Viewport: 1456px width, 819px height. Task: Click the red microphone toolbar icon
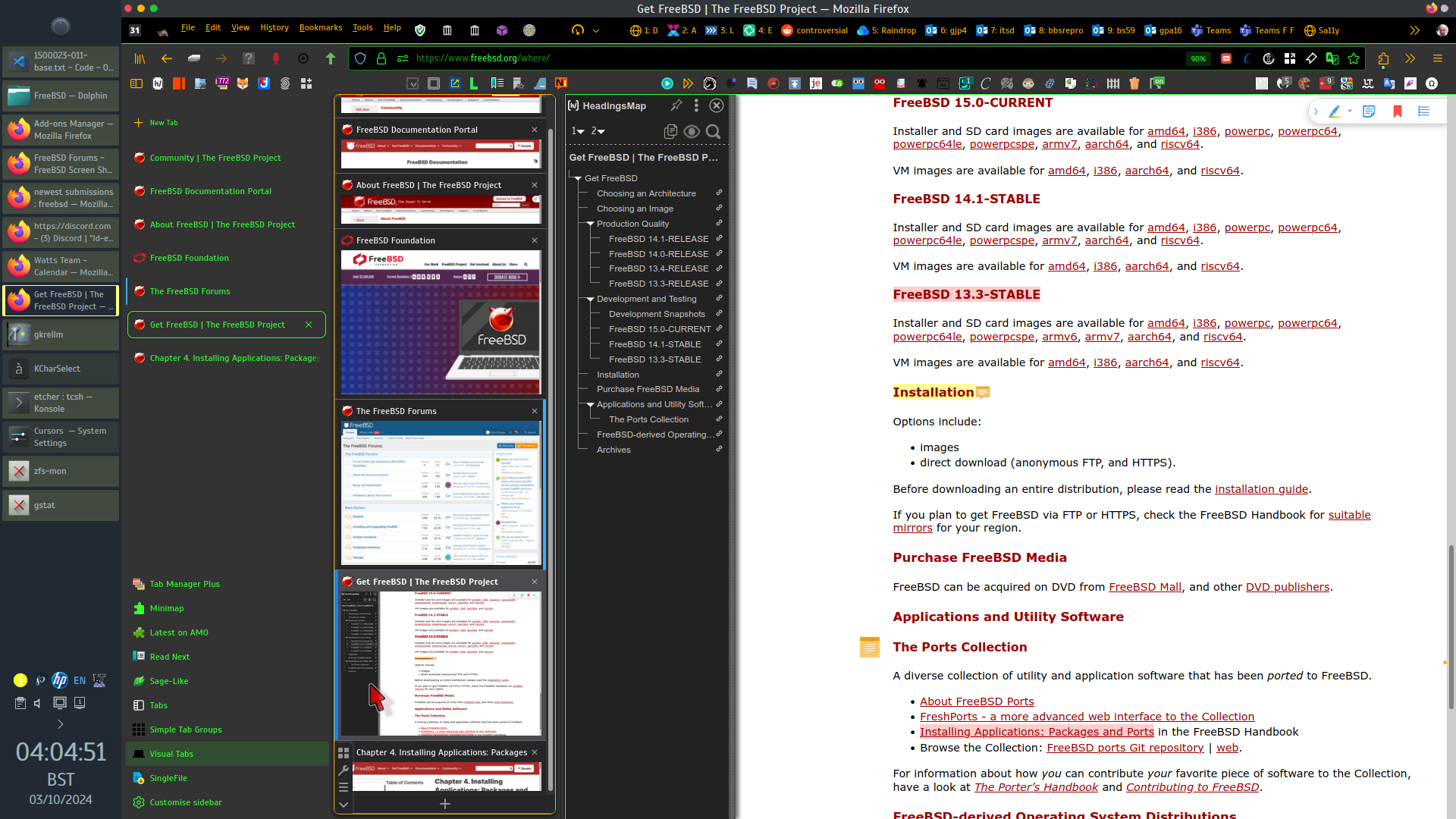coord(276,58)
